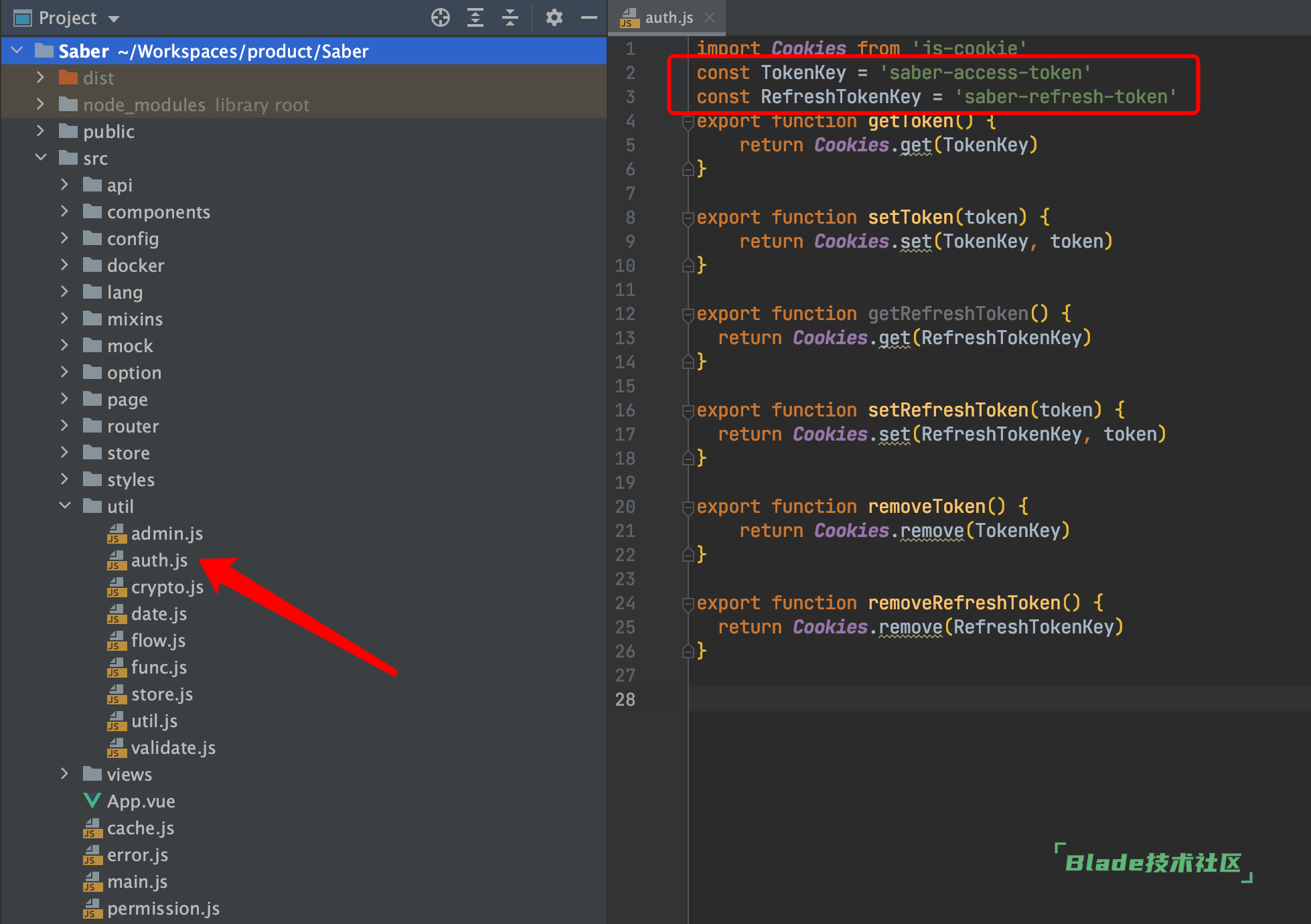Select store.js file
Viewport: 1311px width, 924px height.
tap(162, 694)
